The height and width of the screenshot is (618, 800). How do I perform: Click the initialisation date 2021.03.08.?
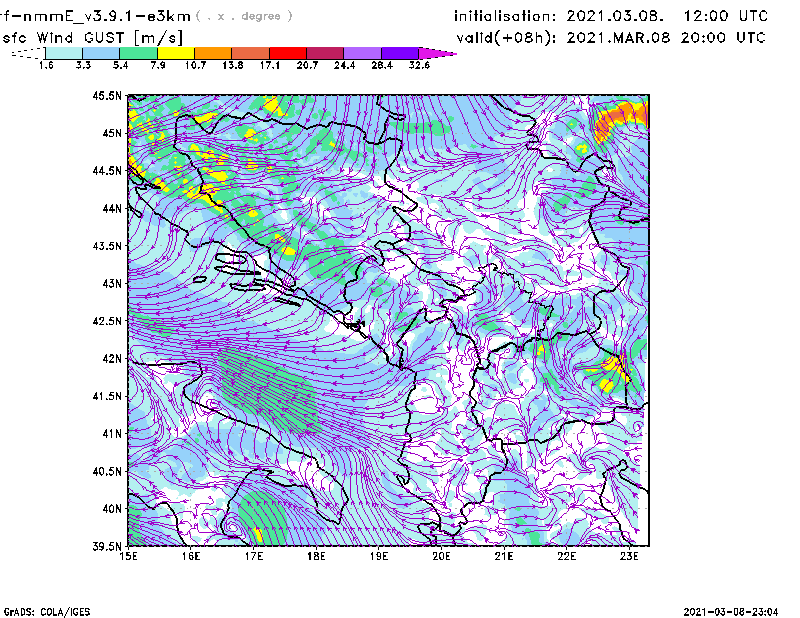[615, 16]
